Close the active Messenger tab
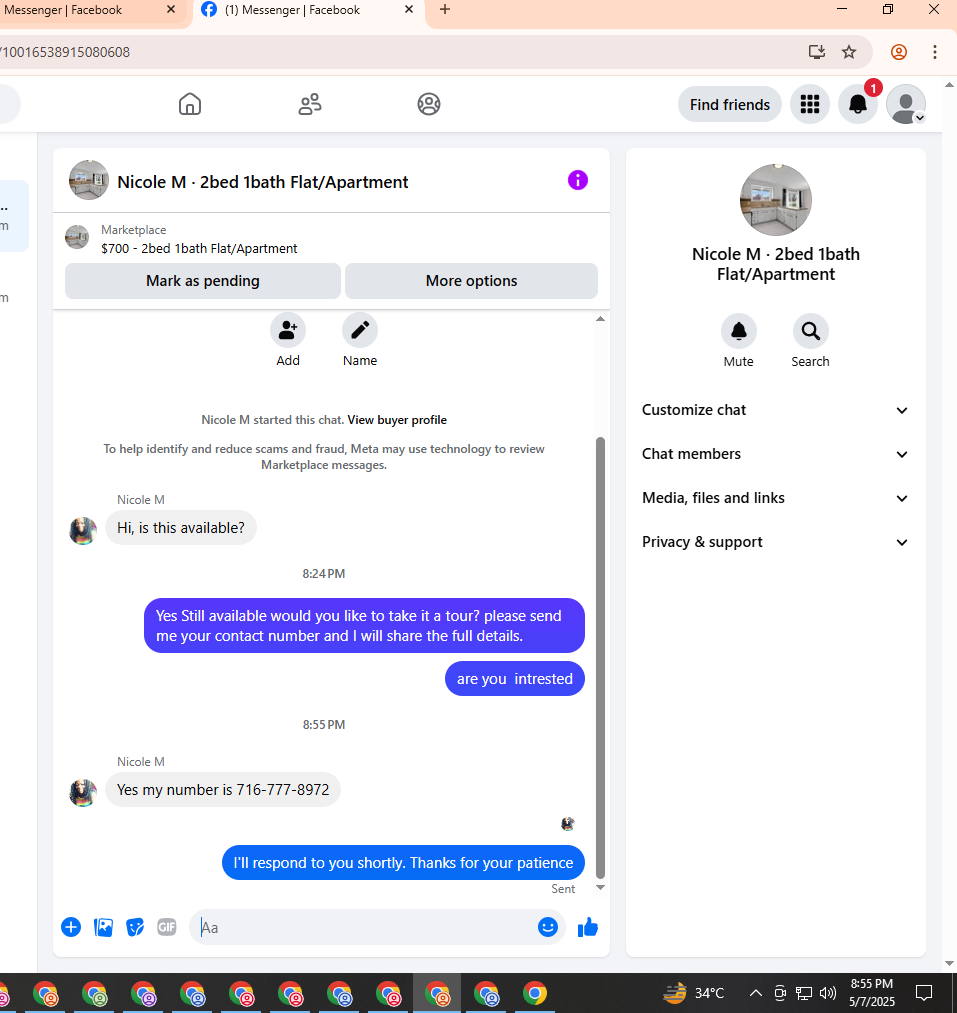This screenshot has height=1013, width=957. click(x=408, y=10)
